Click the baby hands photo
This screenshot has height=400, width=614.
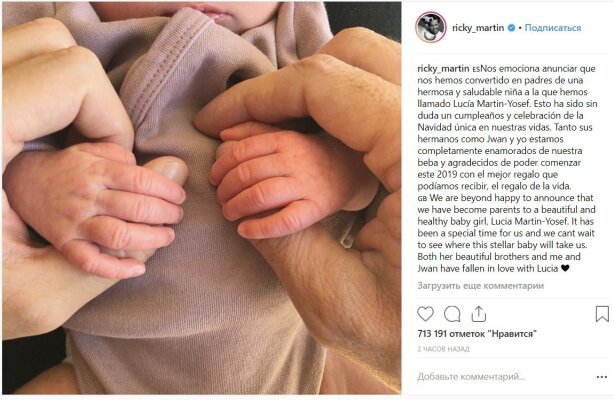pos(201,198)
